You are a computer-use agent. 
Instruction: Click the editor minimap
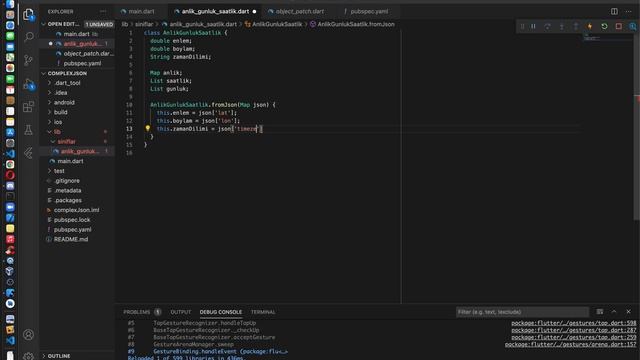click(608, 38)
